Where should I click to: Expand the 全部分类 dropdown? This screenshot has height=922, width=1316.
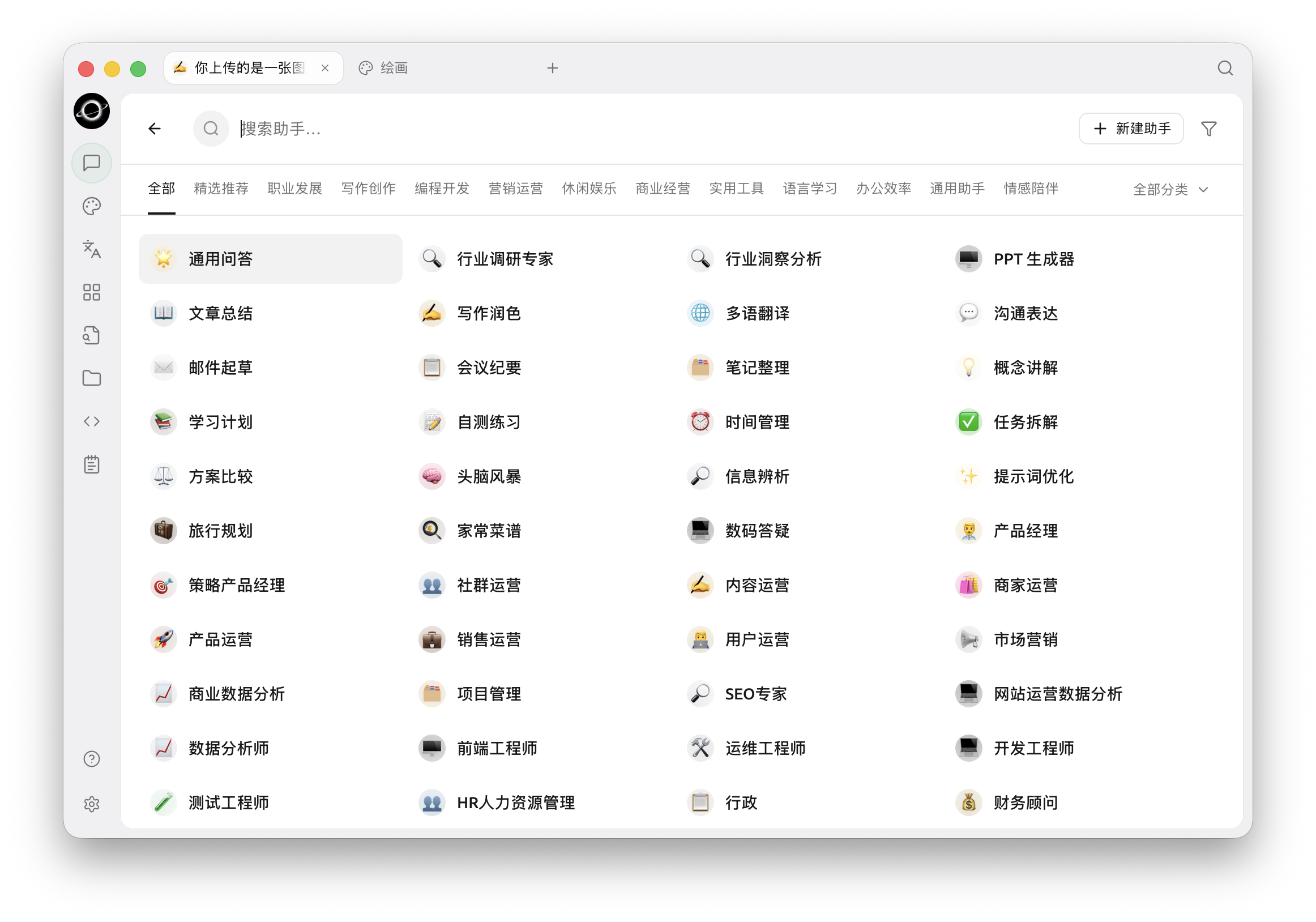[x=1170, y=189]
